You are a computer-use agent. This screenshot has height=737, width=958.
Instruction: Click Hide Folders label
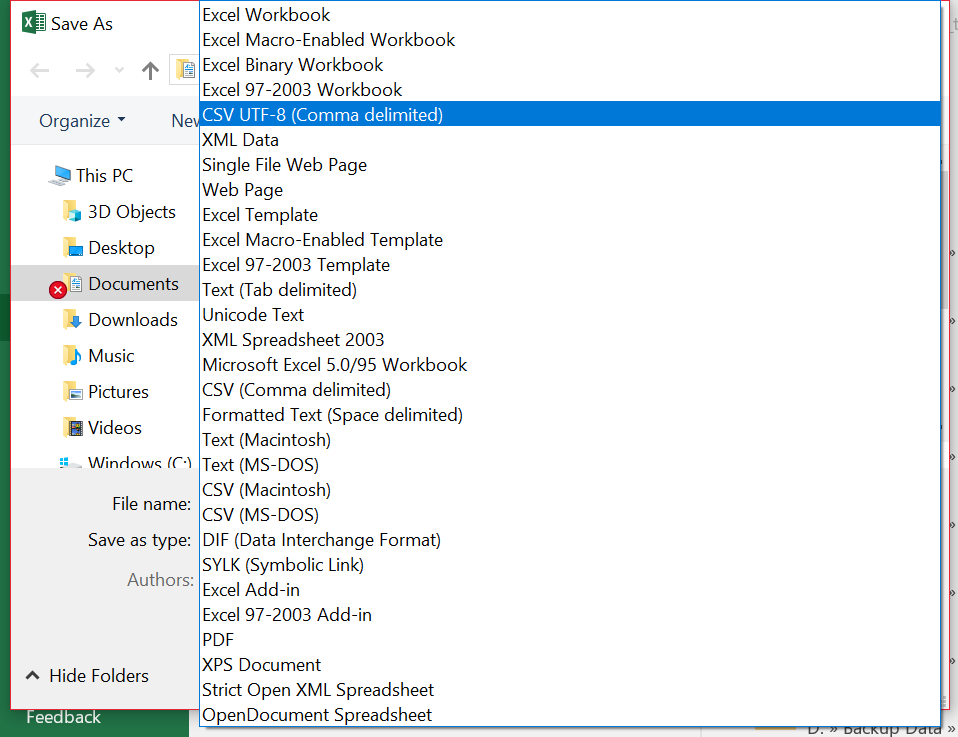click(x=99, y=675)
